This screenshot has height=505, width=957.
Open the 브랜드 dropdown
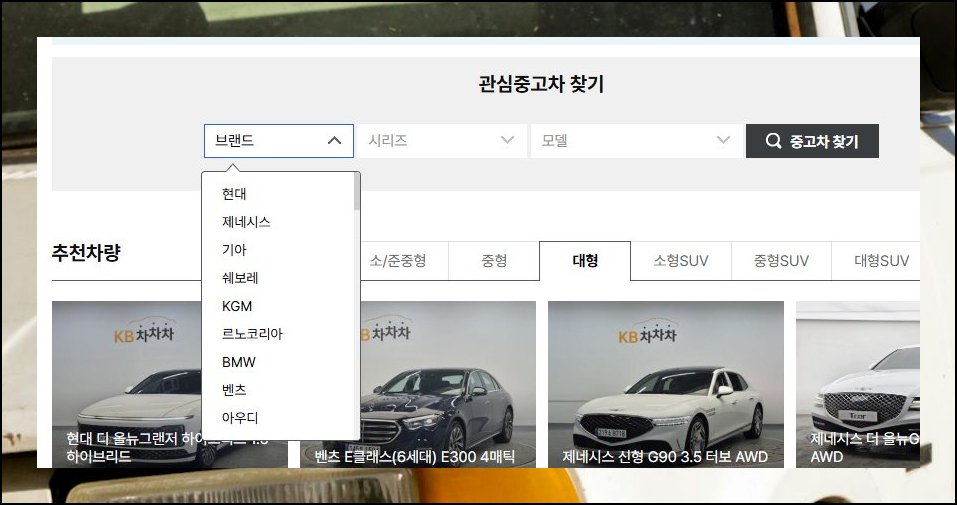click(278, 141)
